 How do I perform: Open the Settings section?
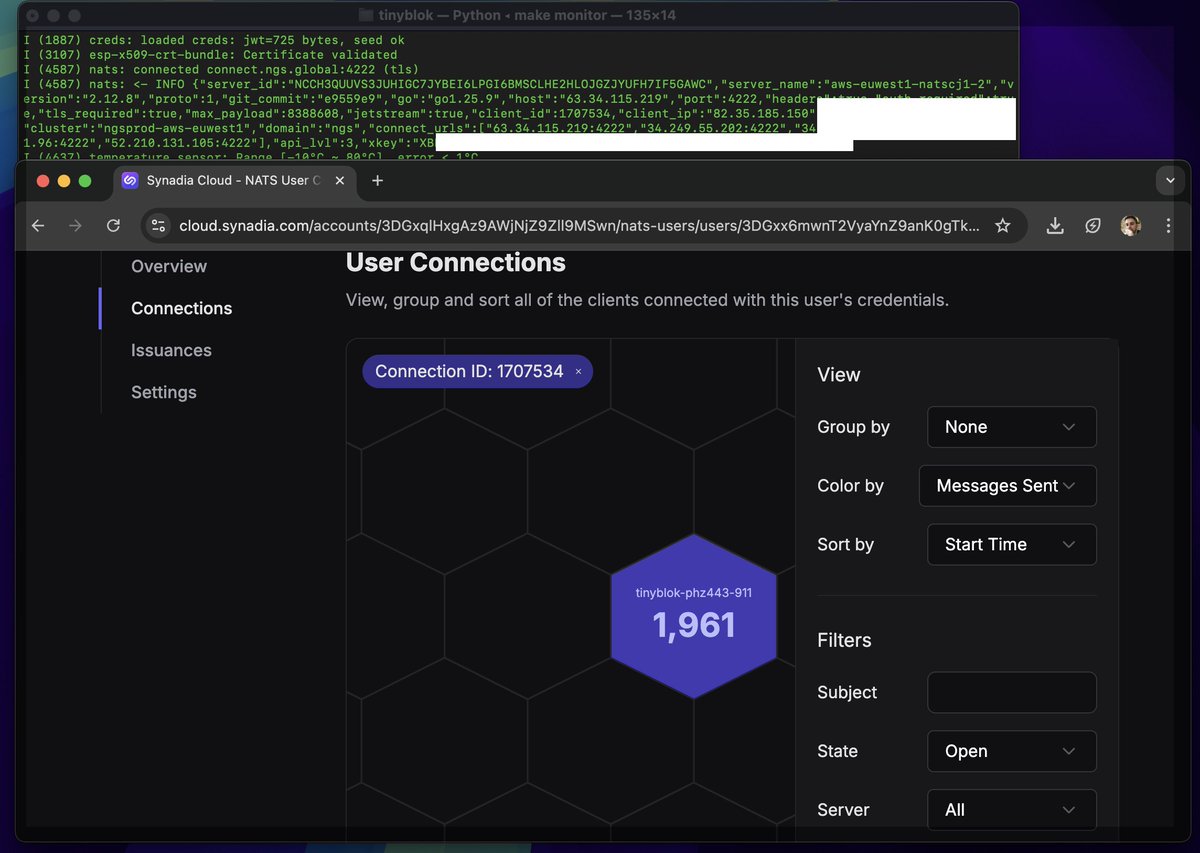pos(163,392)
